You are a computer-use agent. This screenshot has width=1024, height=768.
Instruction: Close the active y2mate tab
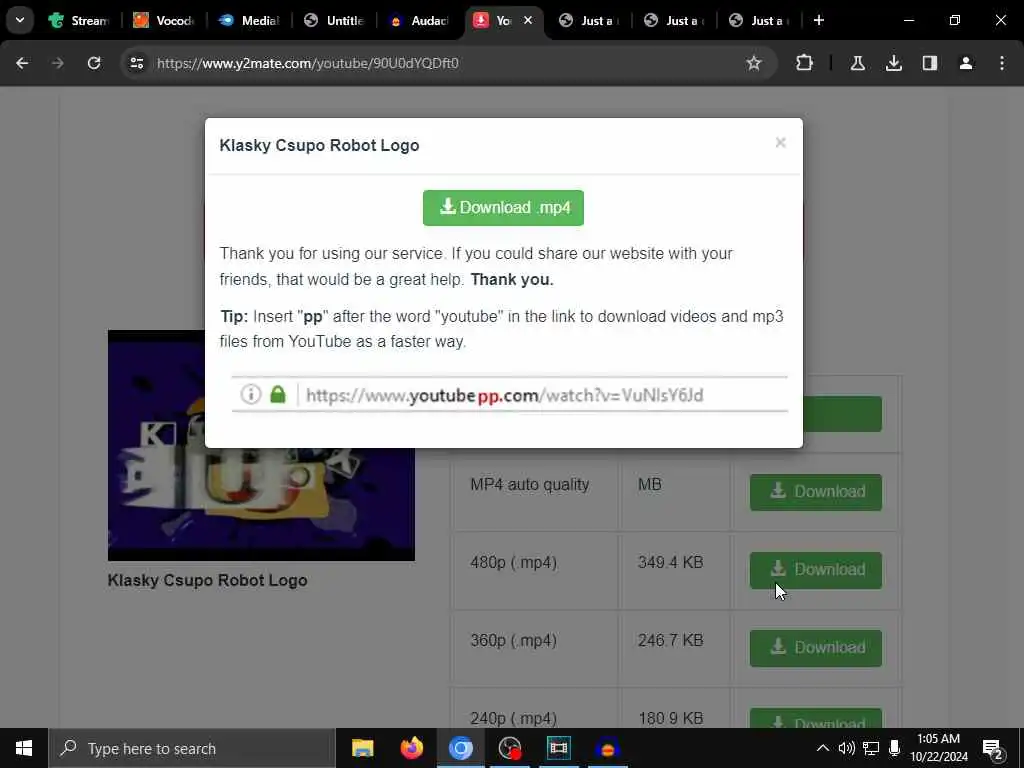(x=528, y=20)
